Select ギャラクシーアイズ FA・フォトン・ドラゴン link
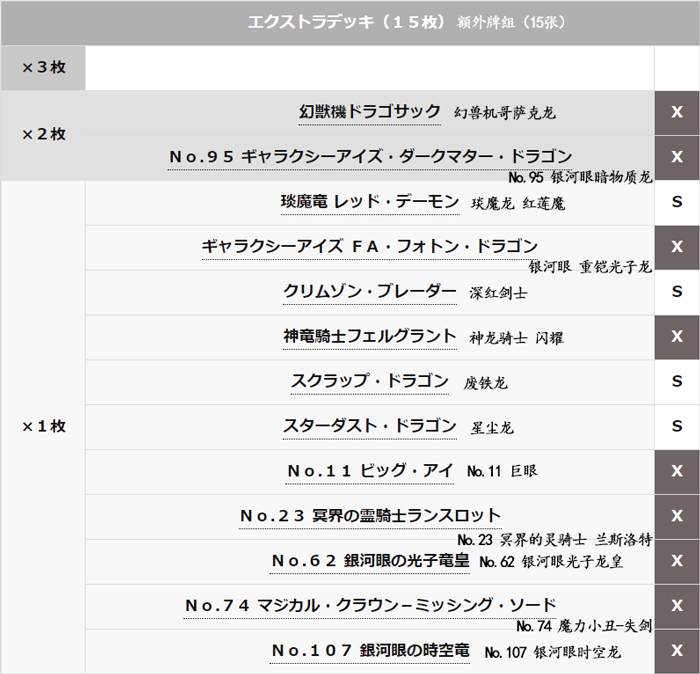700x674 pixels. 370,246
